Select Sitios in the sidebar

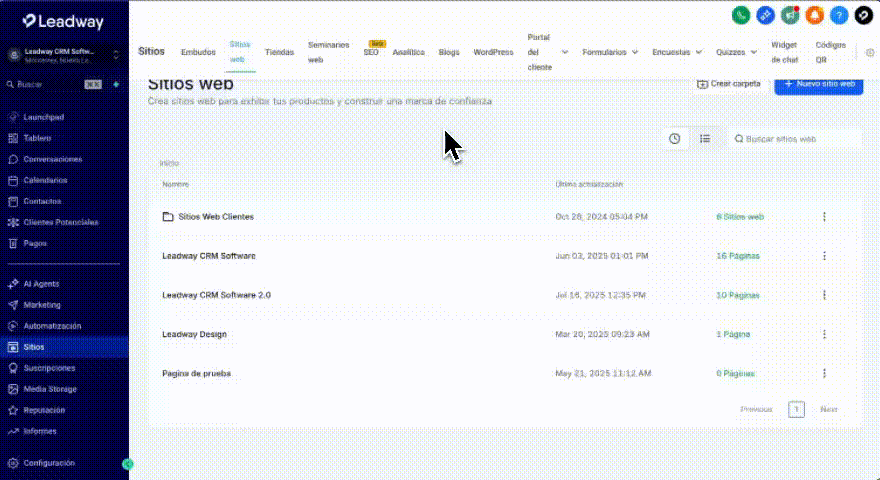coord(64,347)
